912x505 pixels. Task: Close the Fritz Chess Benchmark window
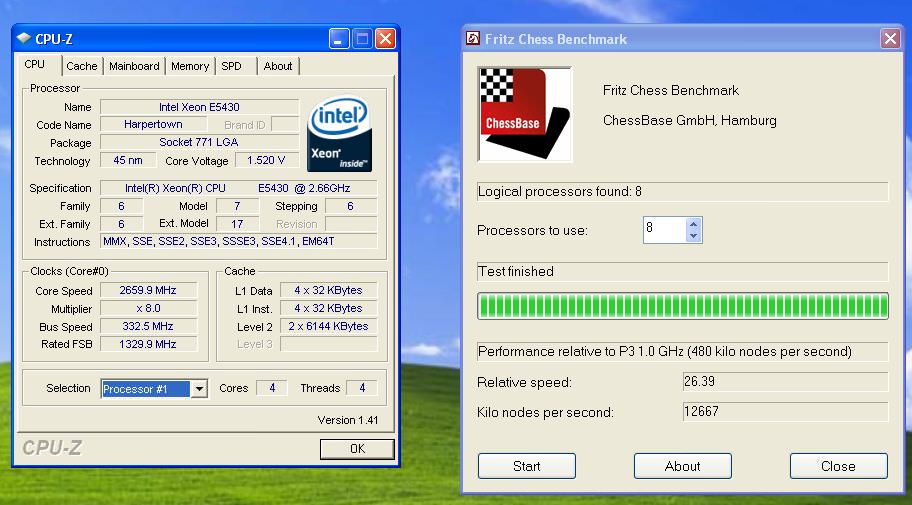click(x=890, y=39)
